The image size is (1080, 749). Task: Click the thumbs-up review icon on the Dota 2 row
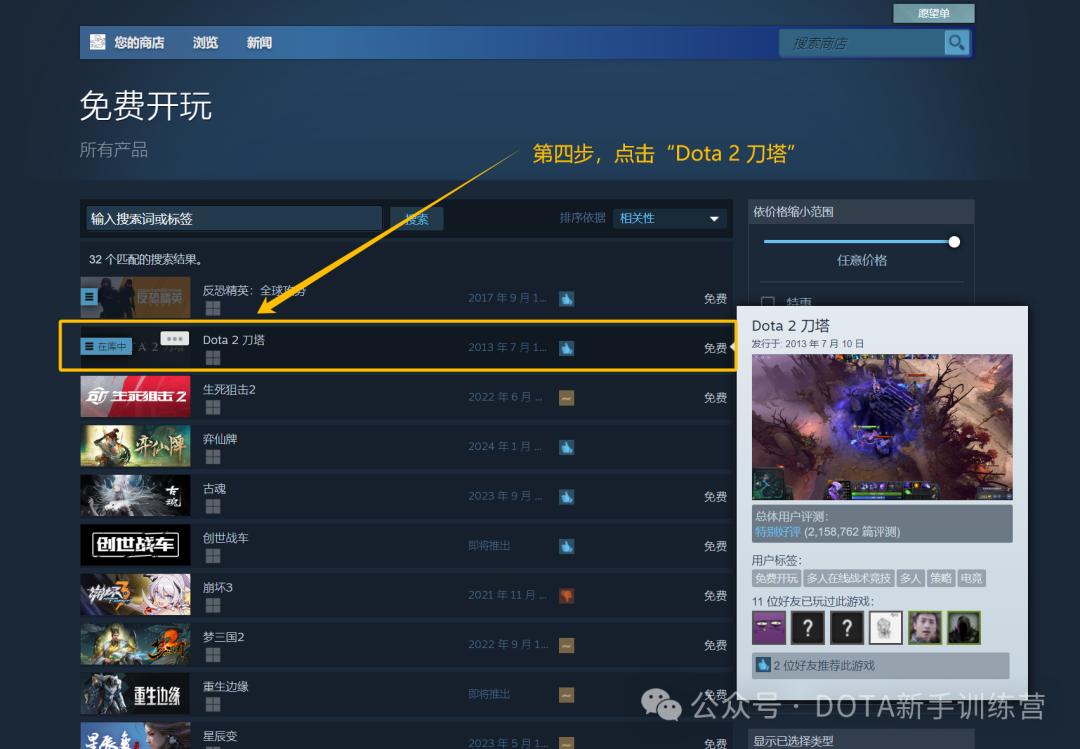[567, 347]
